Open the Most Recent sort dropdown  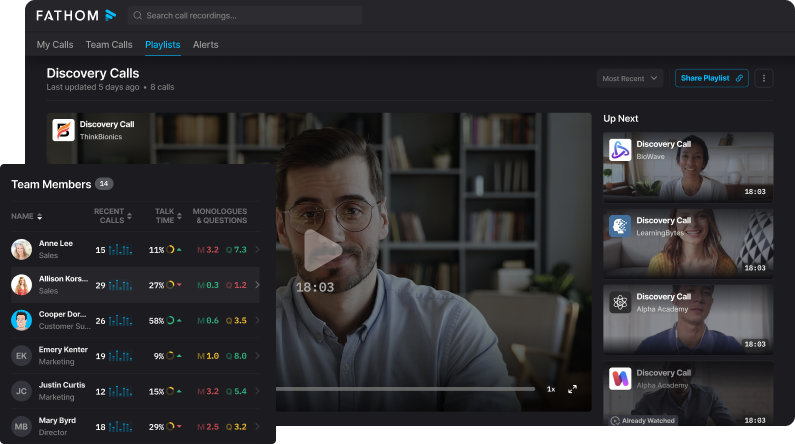[x=630, y=78]
